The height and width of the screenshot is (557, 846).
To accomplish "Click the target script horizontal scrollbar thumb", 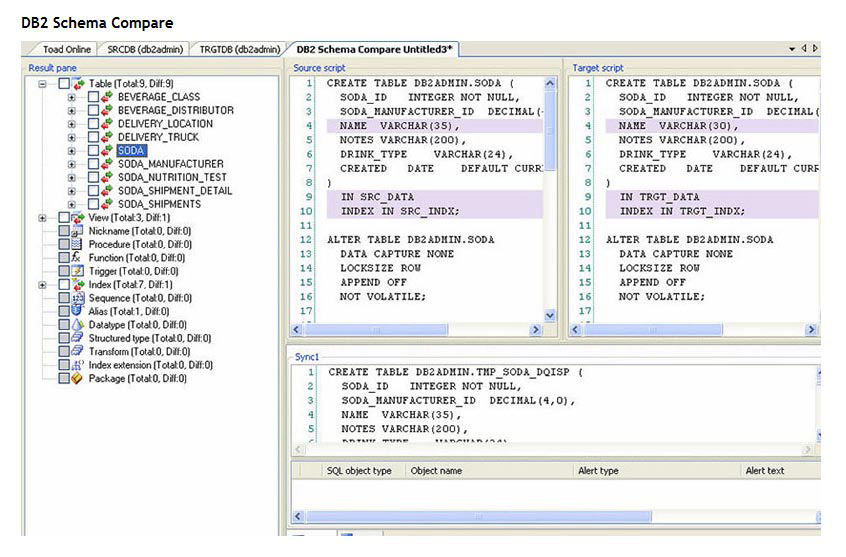I will 653,329.
